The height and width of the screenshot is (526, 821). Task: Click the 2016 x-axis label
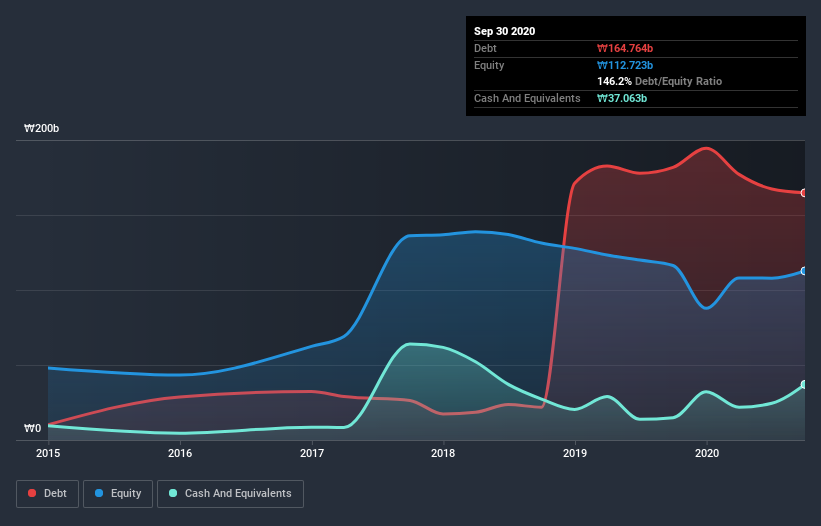pos(180,453)
